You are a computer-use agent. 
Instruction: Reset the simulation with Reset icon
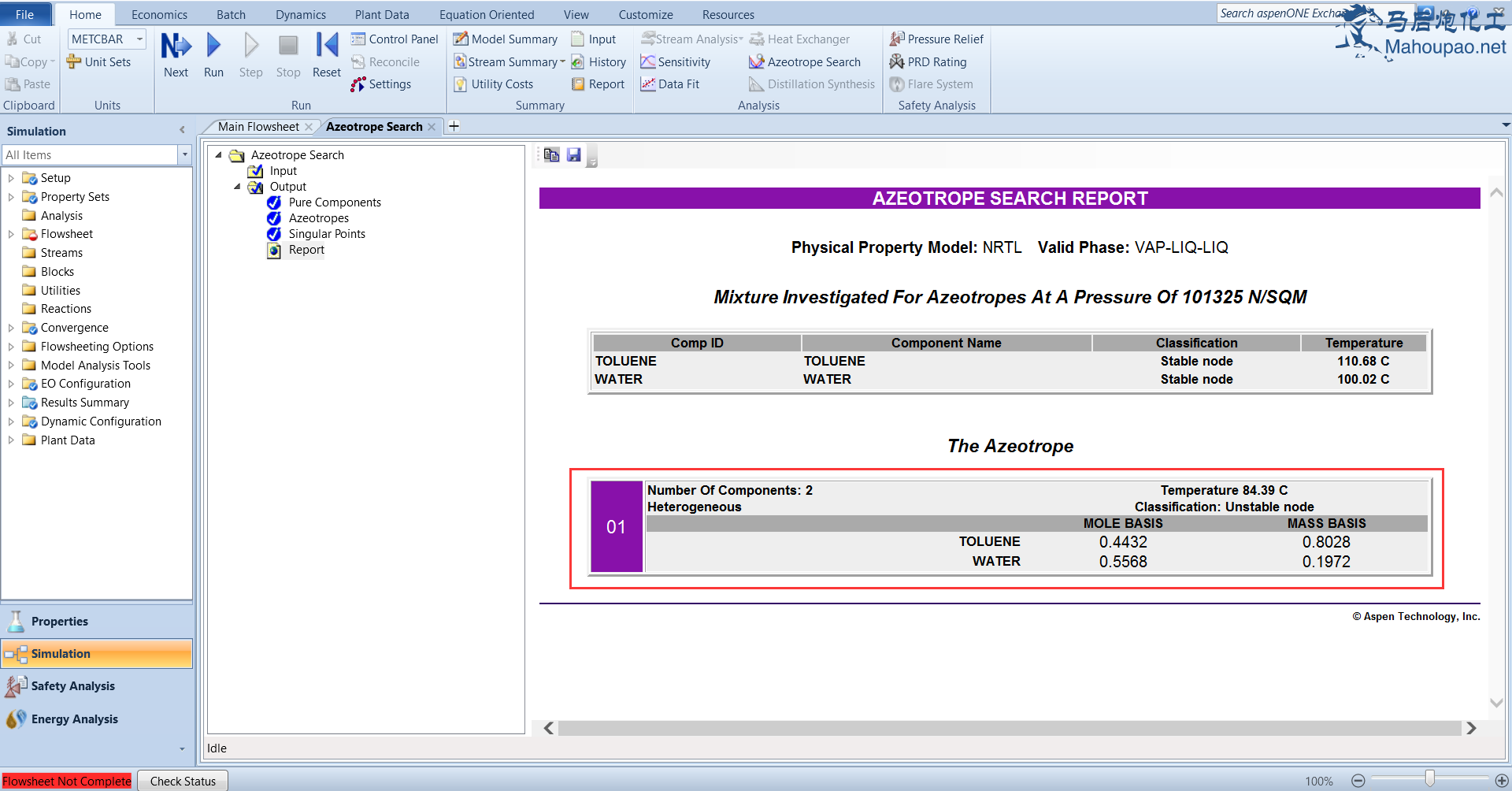tap(326, 55)
